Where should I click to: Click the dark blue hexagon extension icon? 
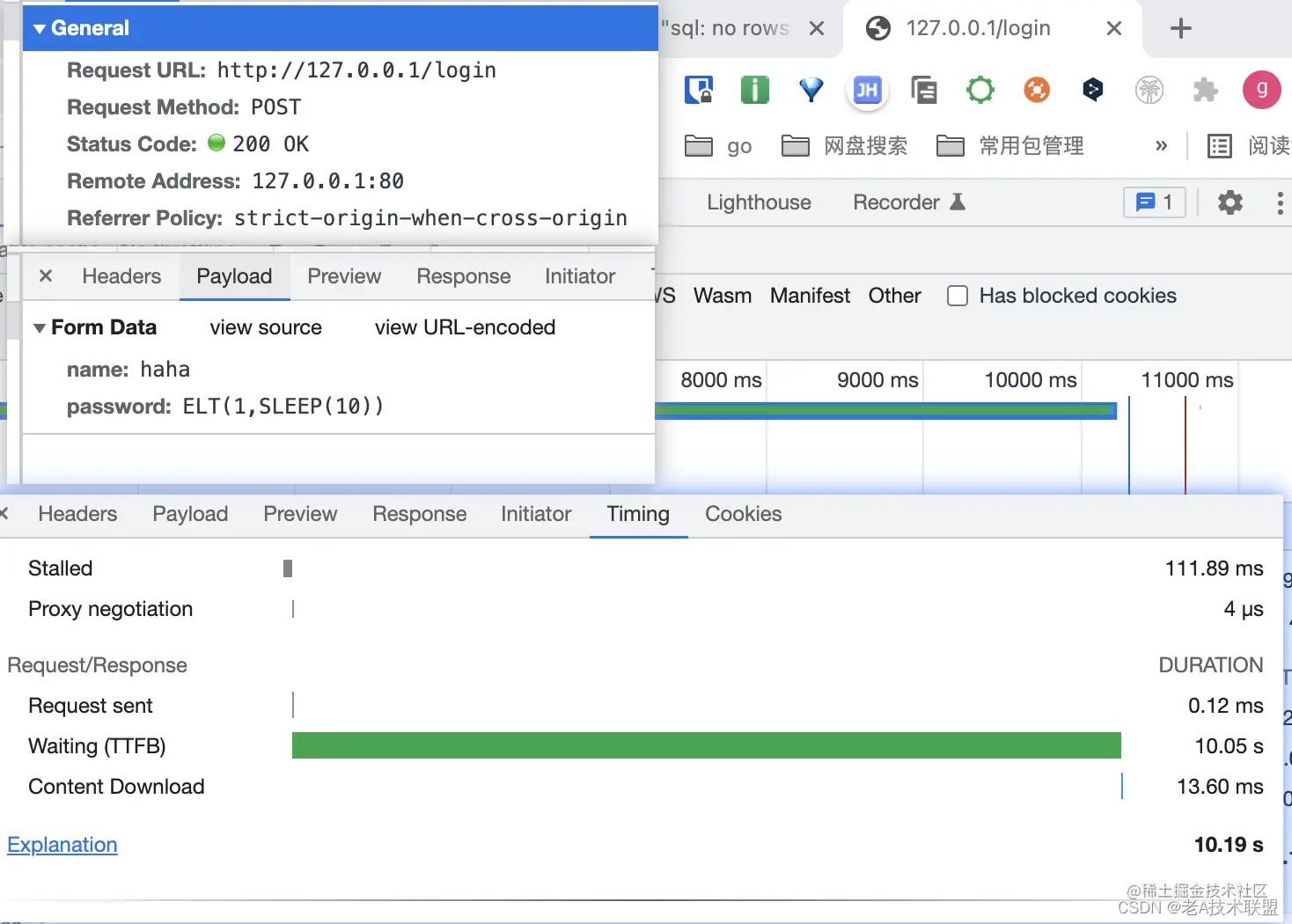pos(1093,90)
